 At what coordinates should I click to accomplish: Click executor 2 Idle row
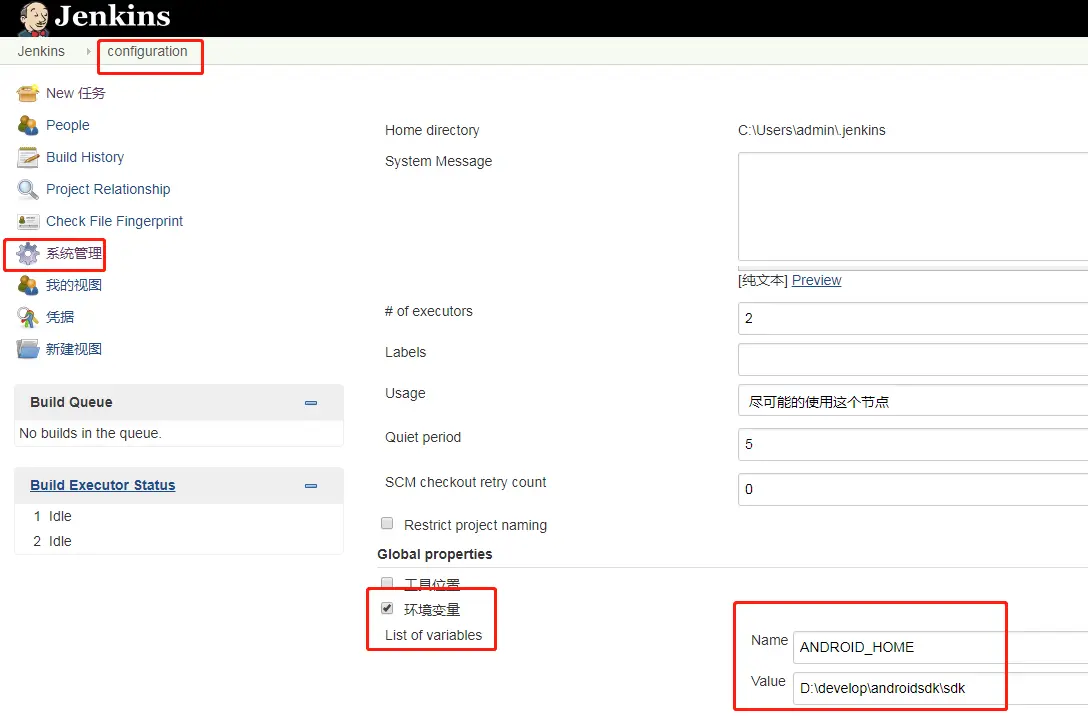[x=179, y=541]
